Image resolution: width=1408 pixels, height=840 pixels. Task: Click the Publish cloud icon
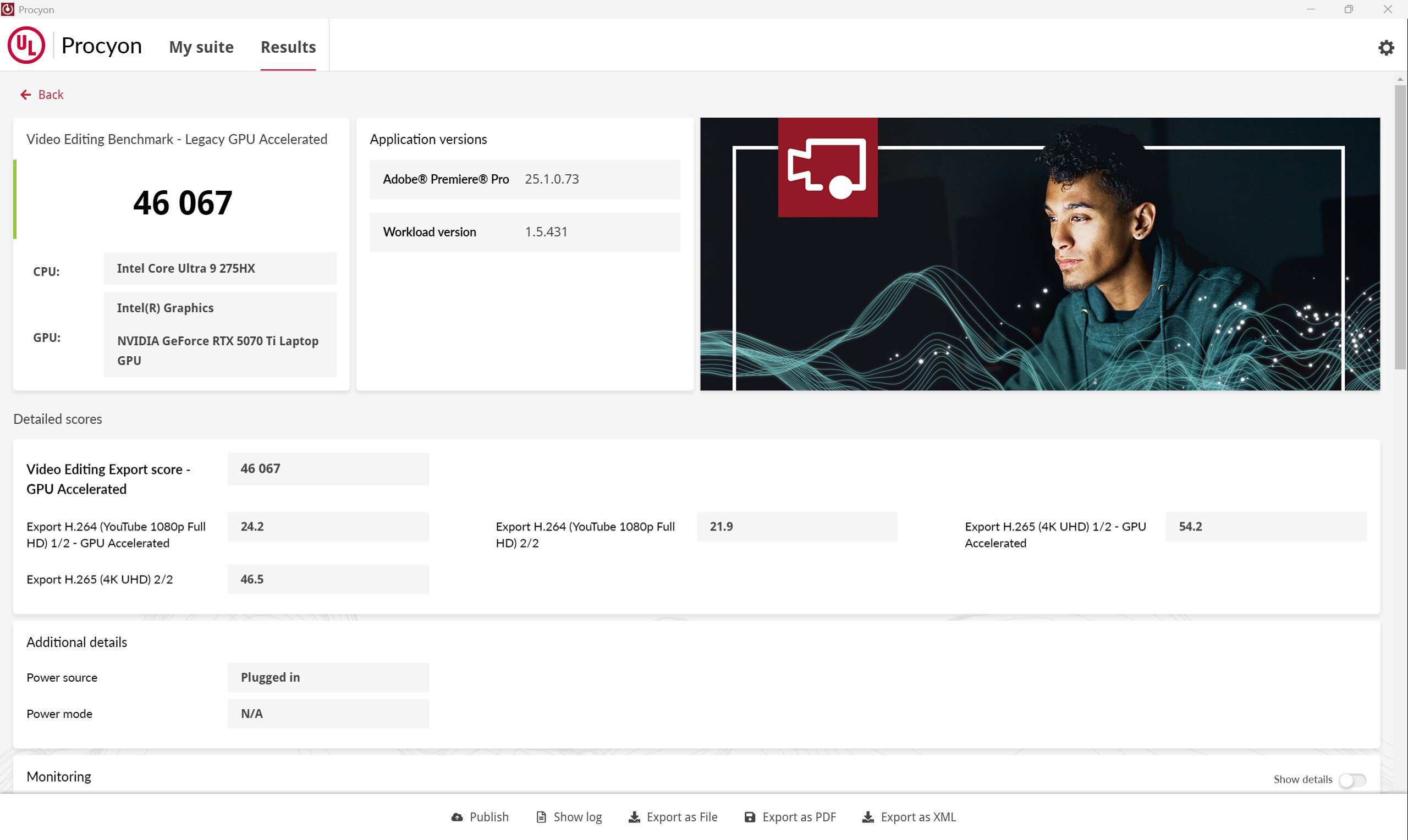pyautogui.click(x=457, y=817)
